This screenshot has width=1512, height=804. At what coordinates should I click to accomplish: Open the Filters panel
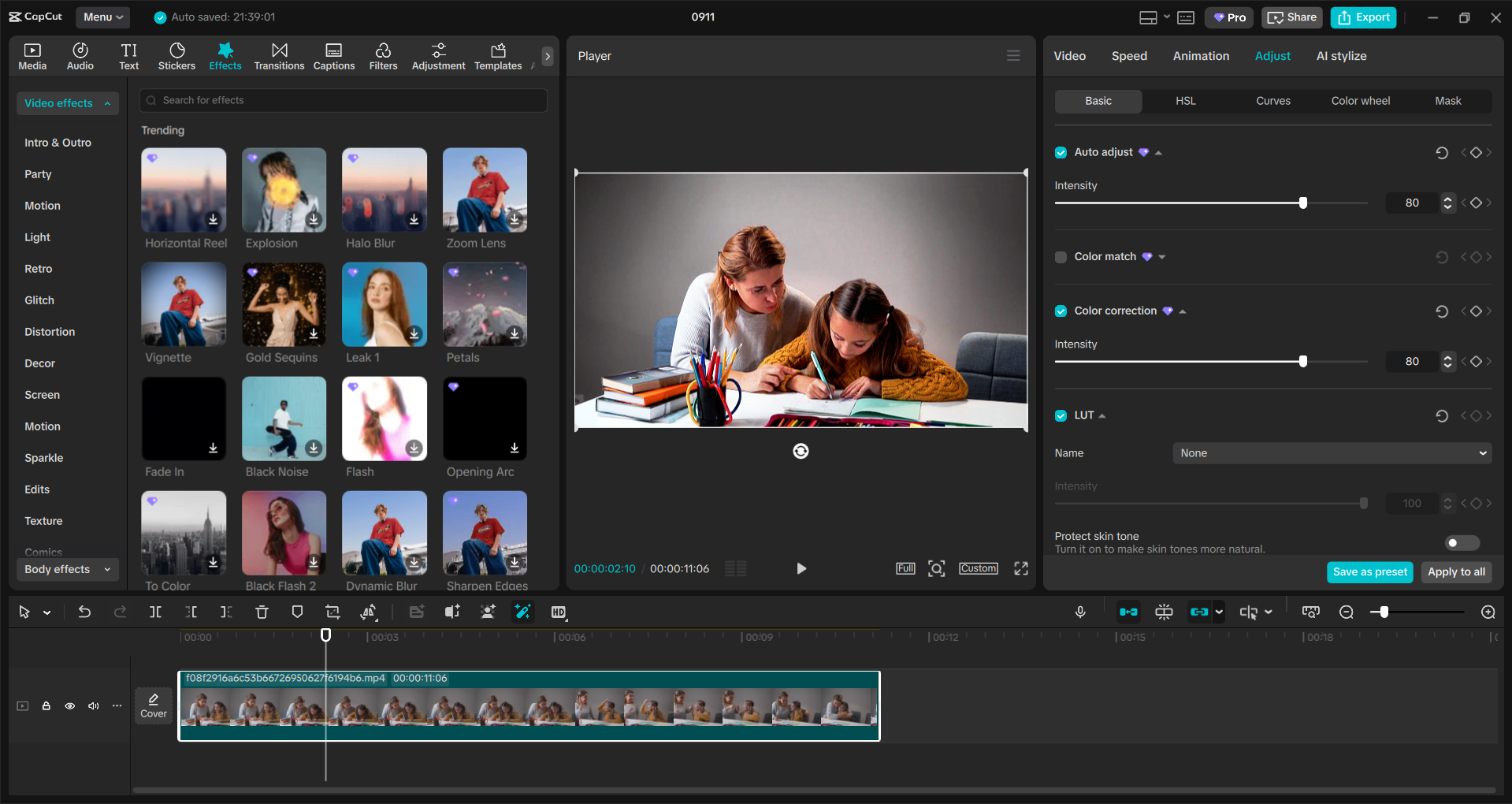click(383, 55)
